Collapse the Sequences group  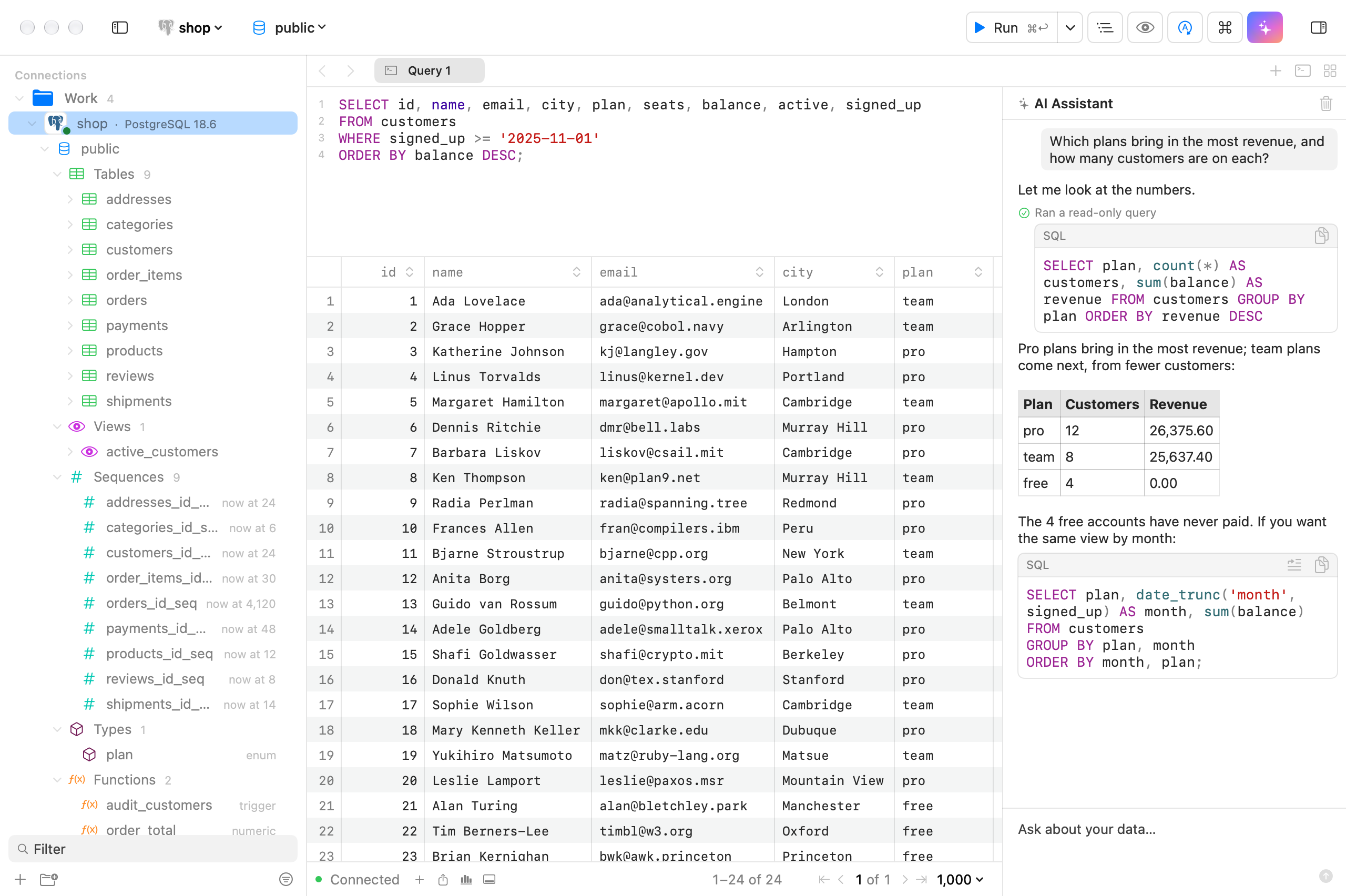tap(57, 476)
